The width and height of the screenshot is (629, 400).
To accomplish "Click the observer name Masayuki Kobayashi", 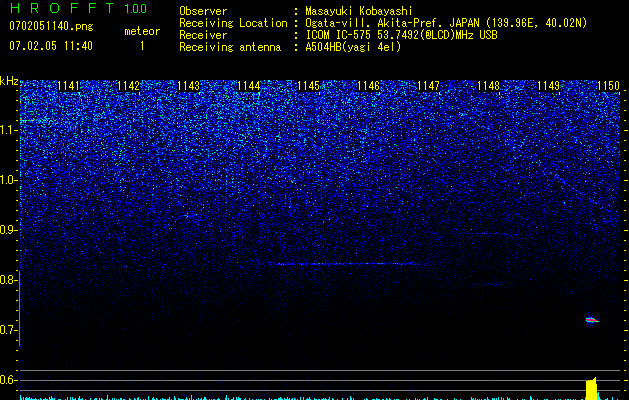I will coord(359,11).
